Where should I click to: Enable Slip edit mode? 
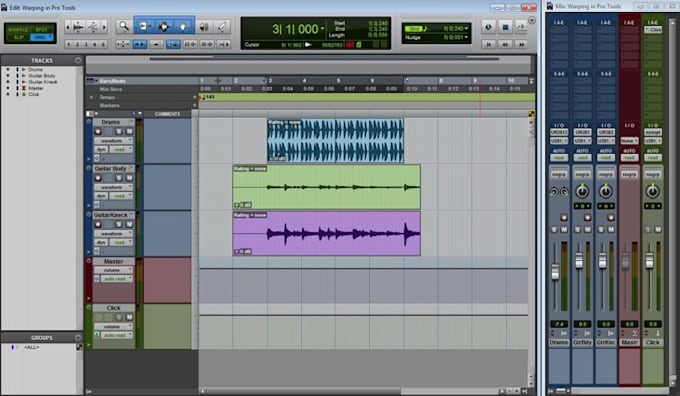click(x=18, y=37)
